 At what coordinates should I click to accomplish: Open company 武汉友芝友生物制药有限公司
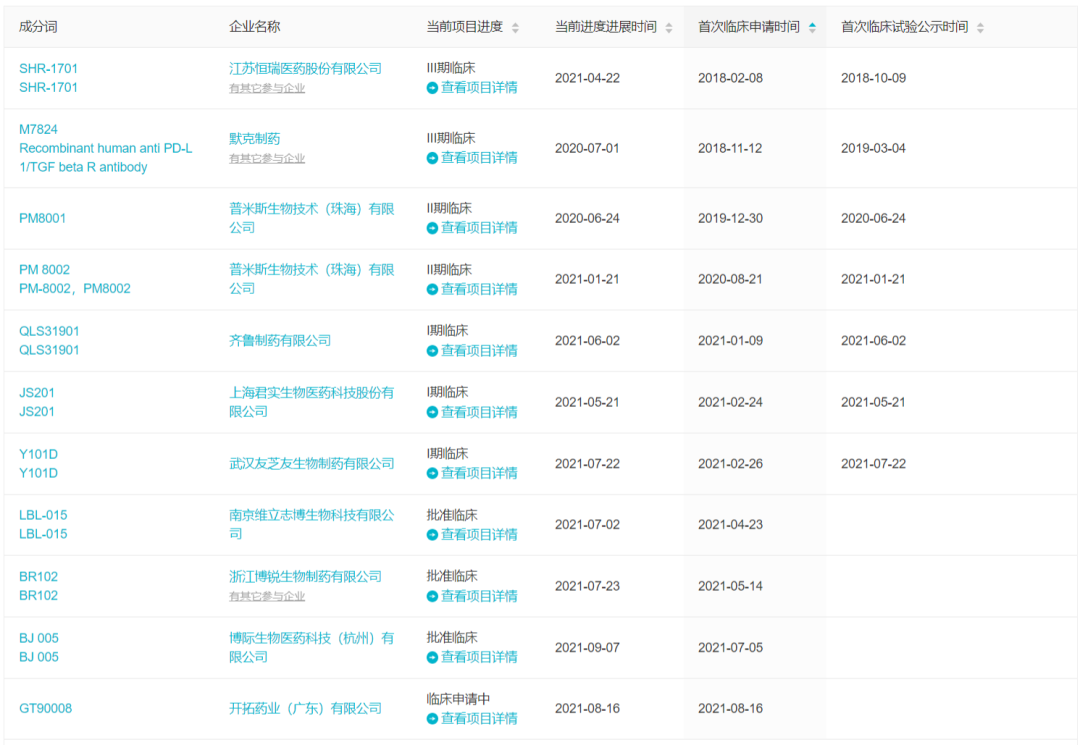(311, 463)
